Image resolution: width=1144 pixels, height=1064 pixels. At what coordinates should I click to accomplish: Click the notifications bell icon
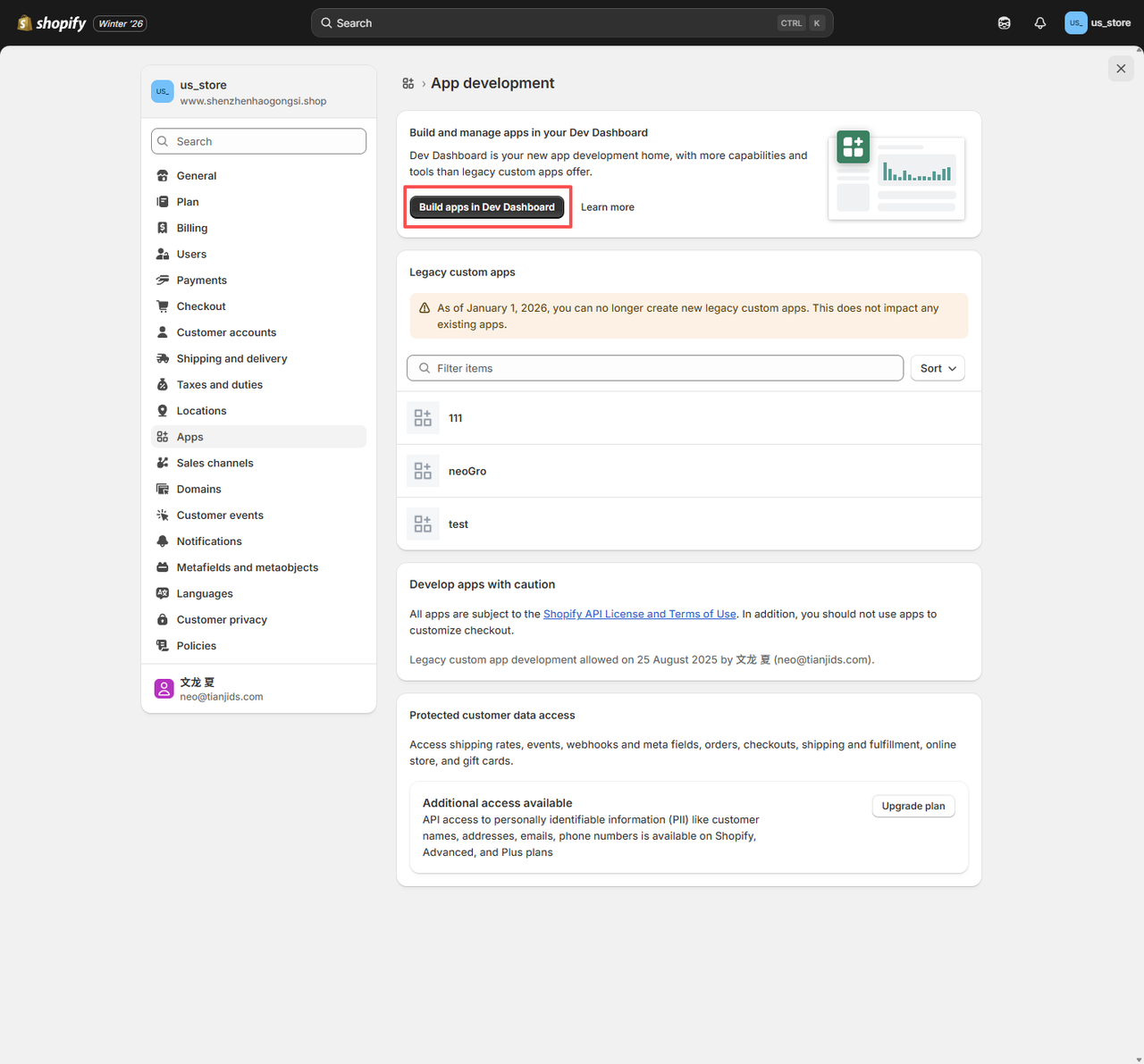click(1039, 23)
